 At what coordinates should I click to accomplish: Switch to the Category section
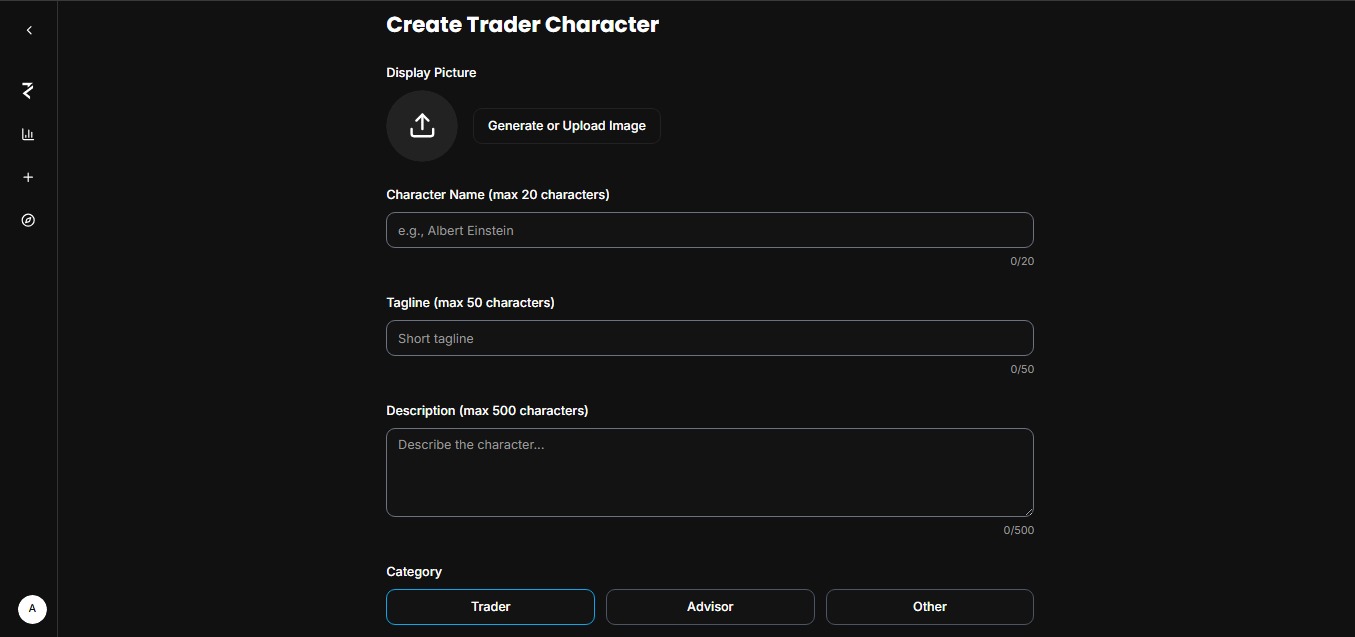pos(414,571)
